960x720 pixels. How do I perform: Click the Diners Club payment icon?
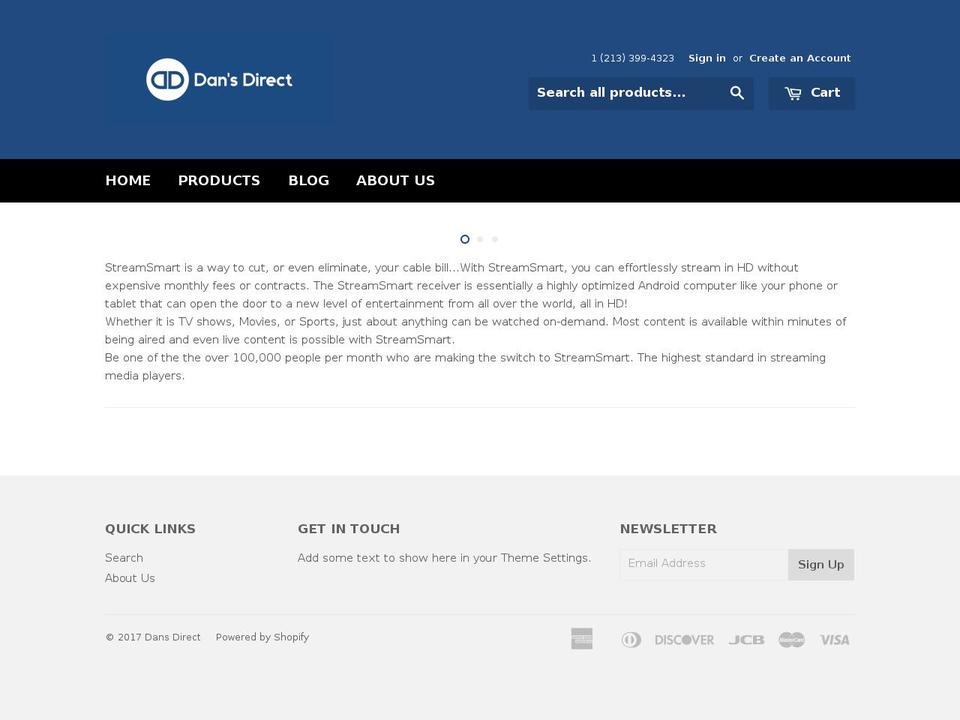(631, 640)
